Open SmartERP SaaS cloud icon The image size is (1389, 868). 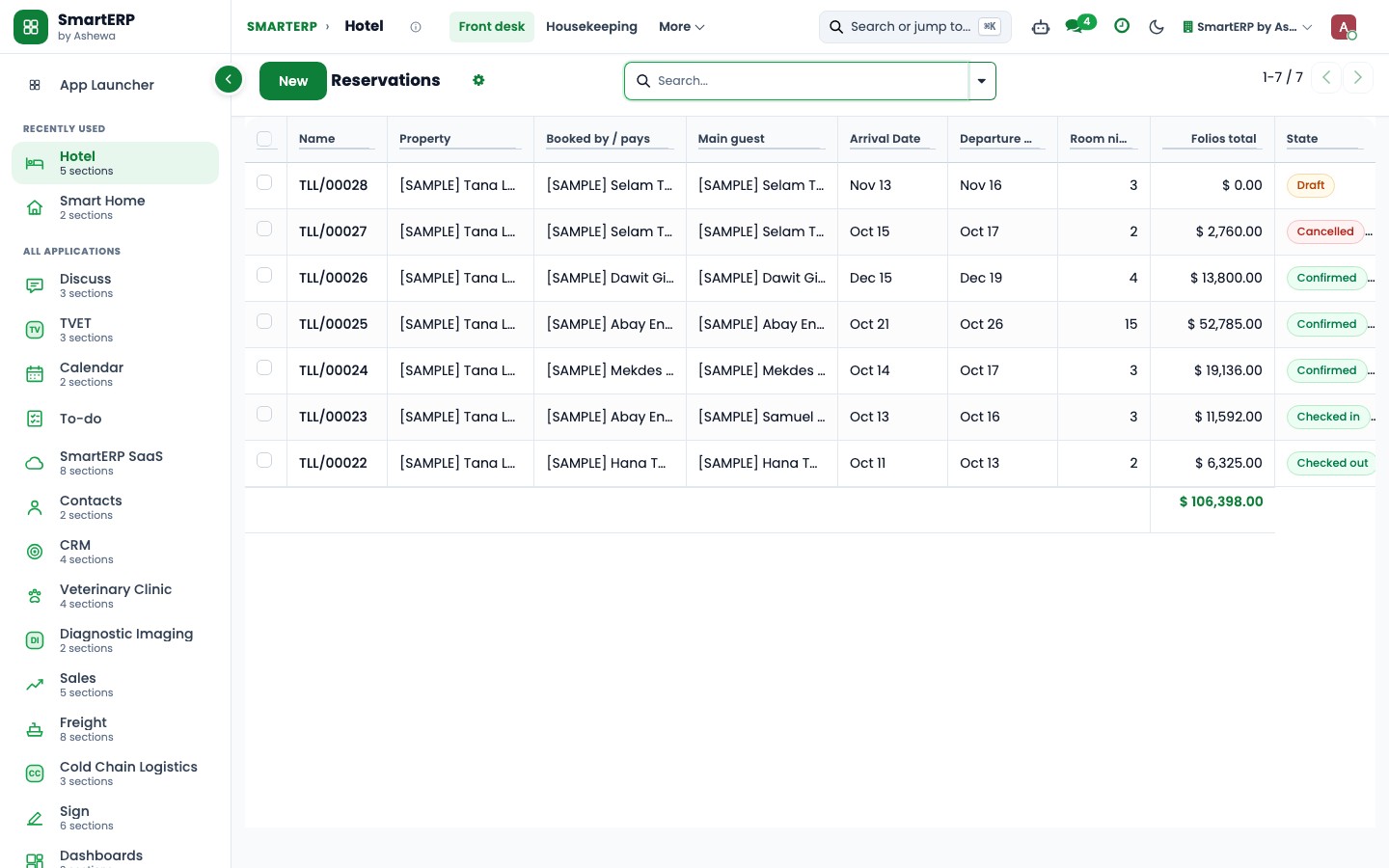coord(35,463)
